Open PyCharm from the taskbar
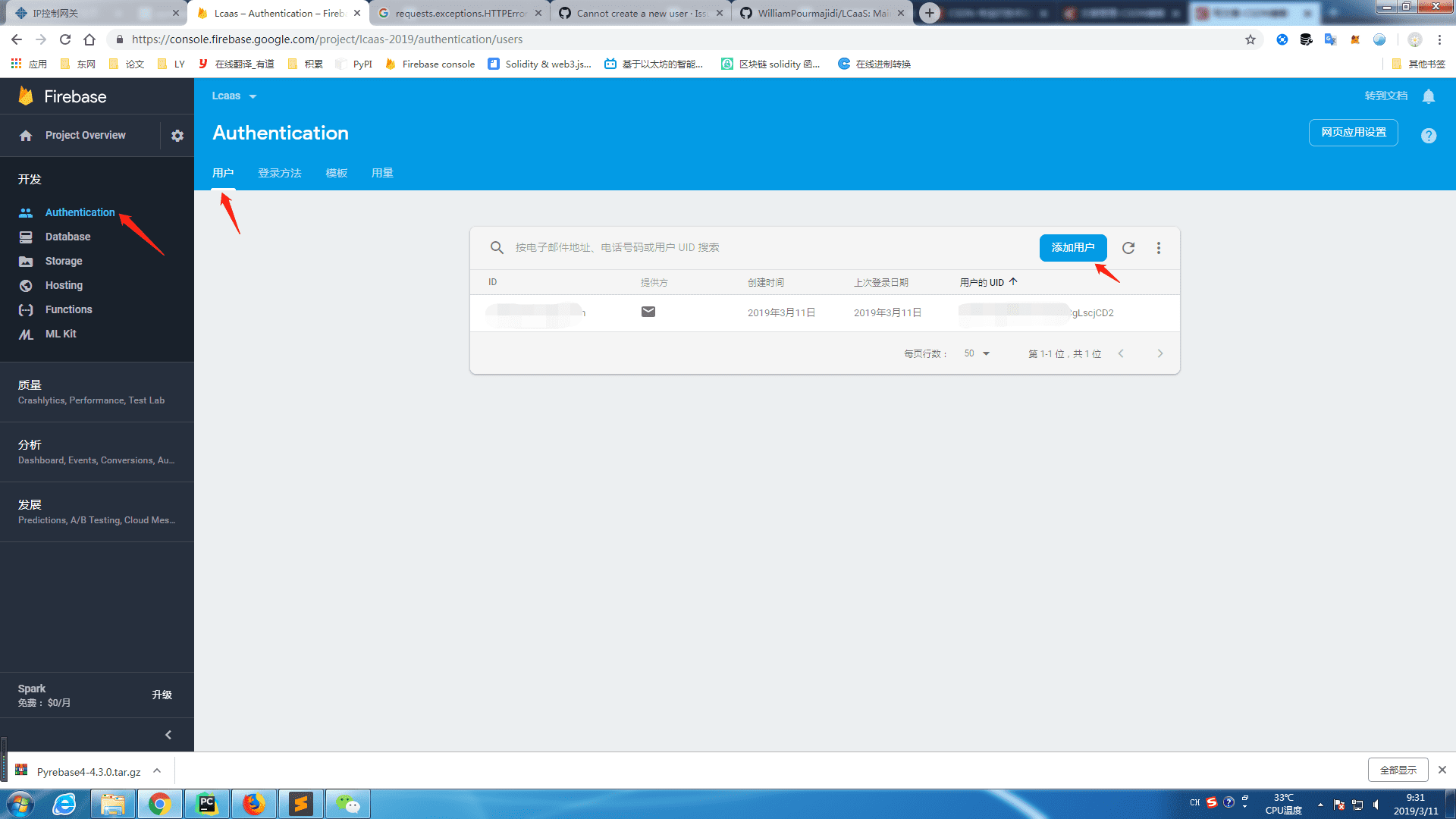 coord(207,803)
